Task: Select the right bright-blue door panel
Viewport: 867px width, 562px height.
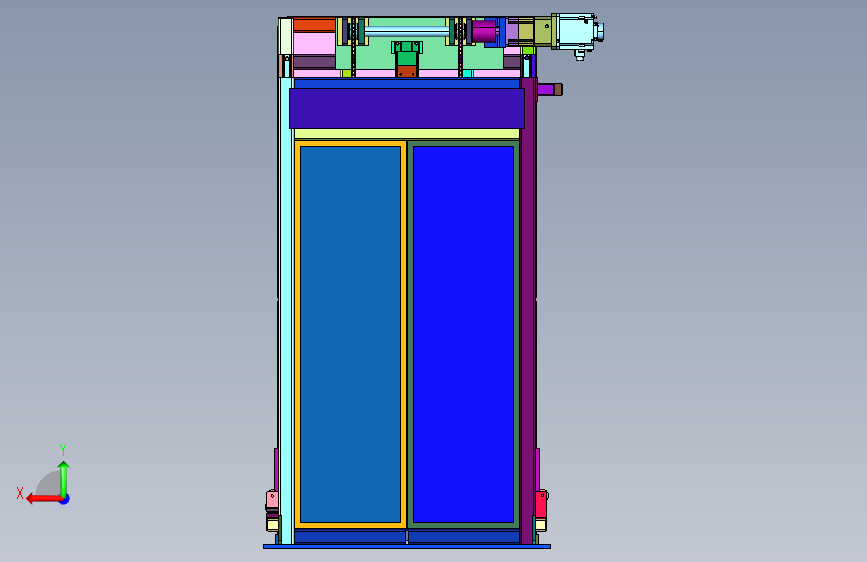Action: click(x=463, y=334)
